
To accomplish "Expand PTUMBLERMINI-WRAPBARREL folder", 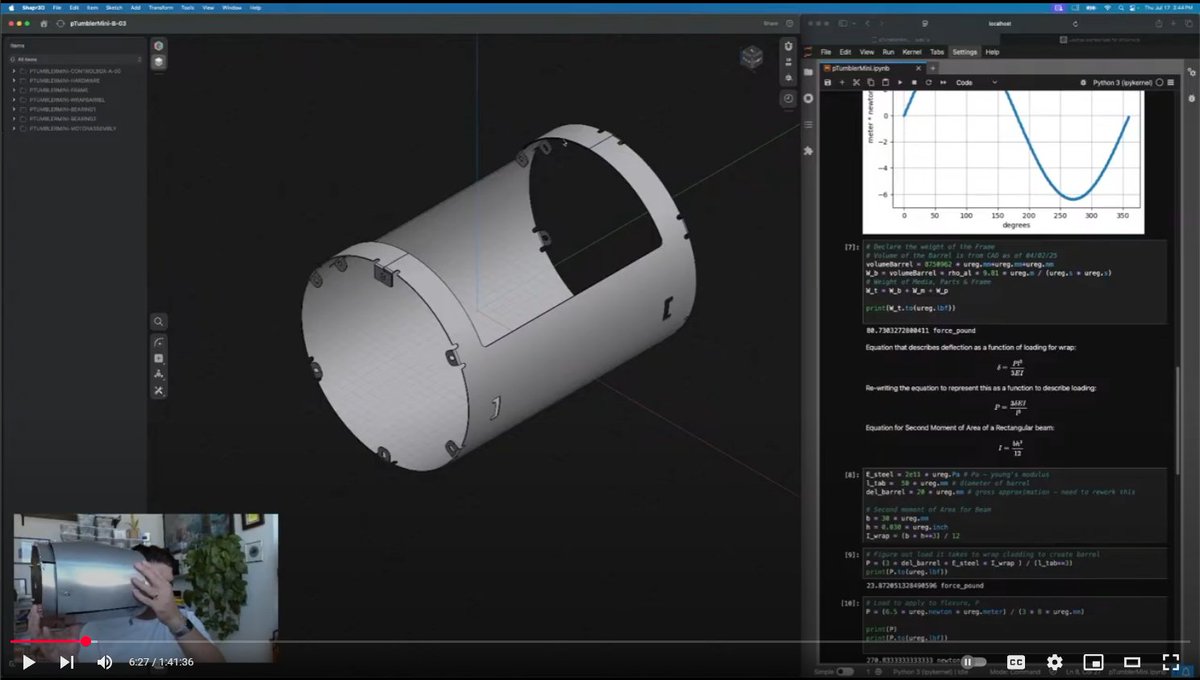I will 14,100.
